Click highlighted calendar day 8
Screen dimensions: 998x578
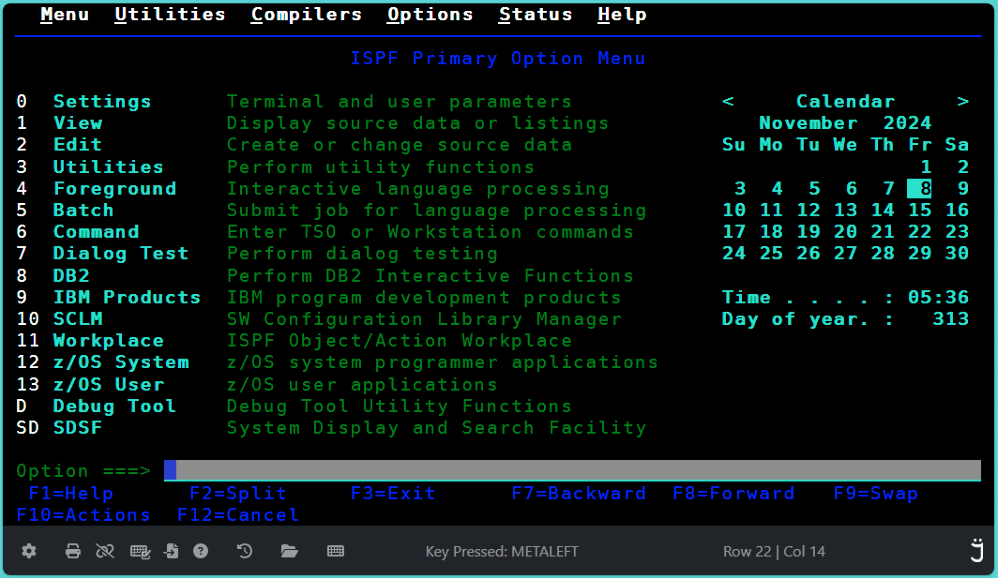pyautogui.click(x=920, y=188)
